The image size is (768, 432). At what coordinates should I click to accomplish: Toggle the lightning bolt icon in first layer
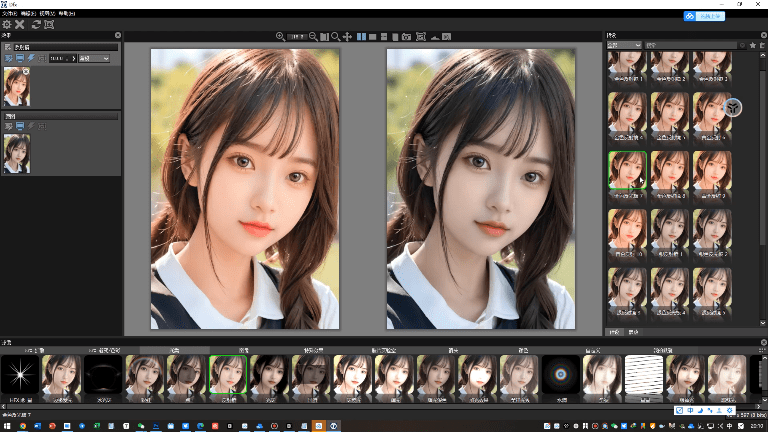[31, 59]
